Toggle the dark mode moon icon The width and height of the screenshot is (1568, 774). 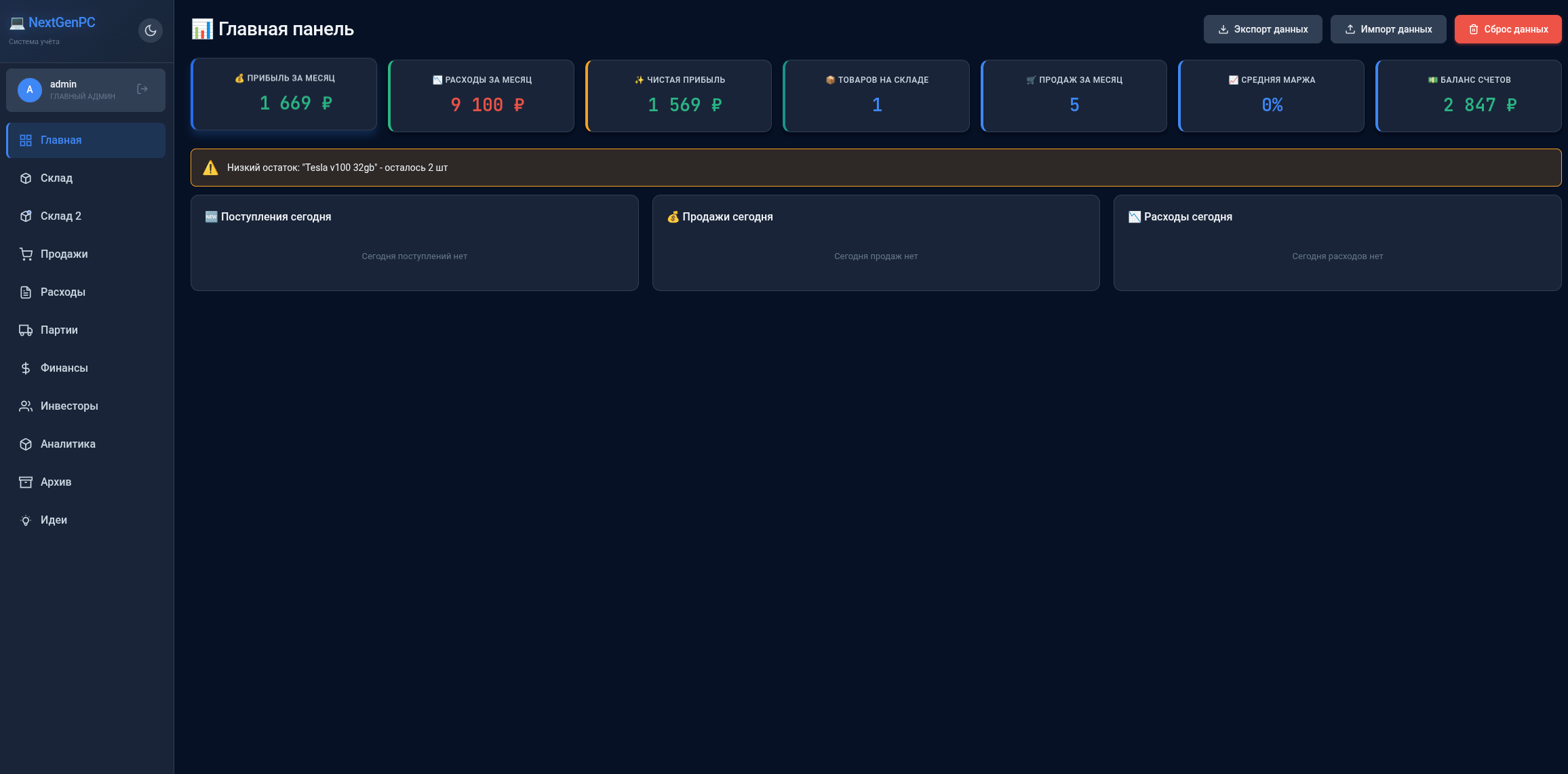click(151, 31)
